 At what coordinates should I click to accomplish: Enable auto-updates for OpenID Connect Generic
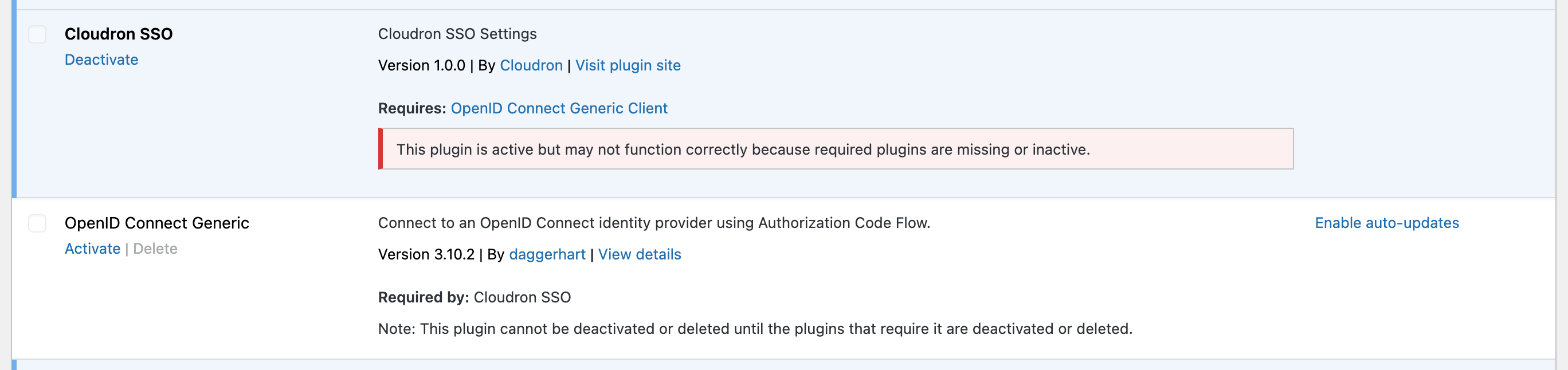1386,223
